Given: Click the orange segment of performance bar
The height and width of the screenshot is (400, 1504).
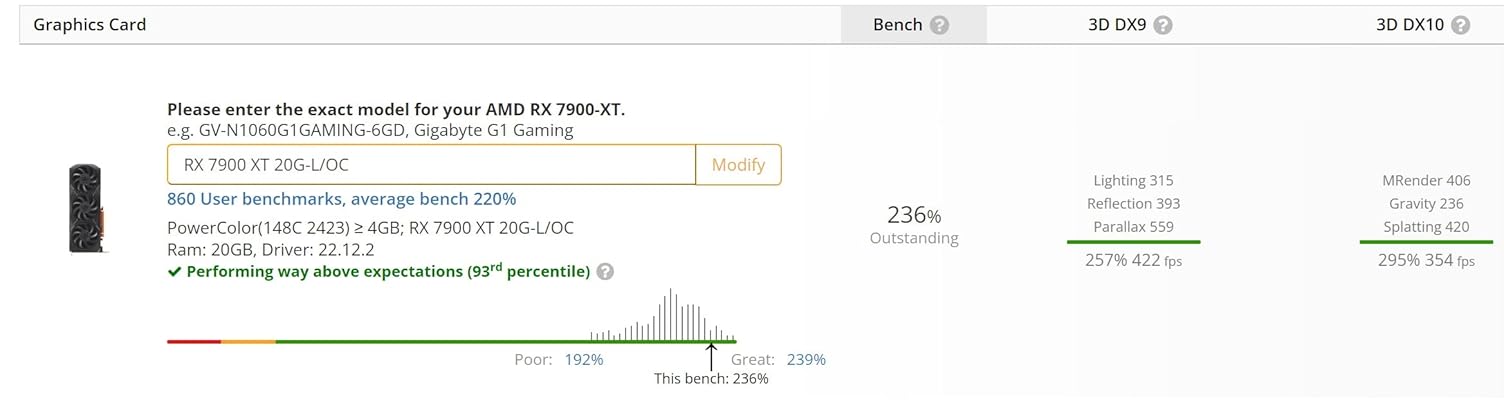Looking at the screenshot, I should (x=248, y=342).
